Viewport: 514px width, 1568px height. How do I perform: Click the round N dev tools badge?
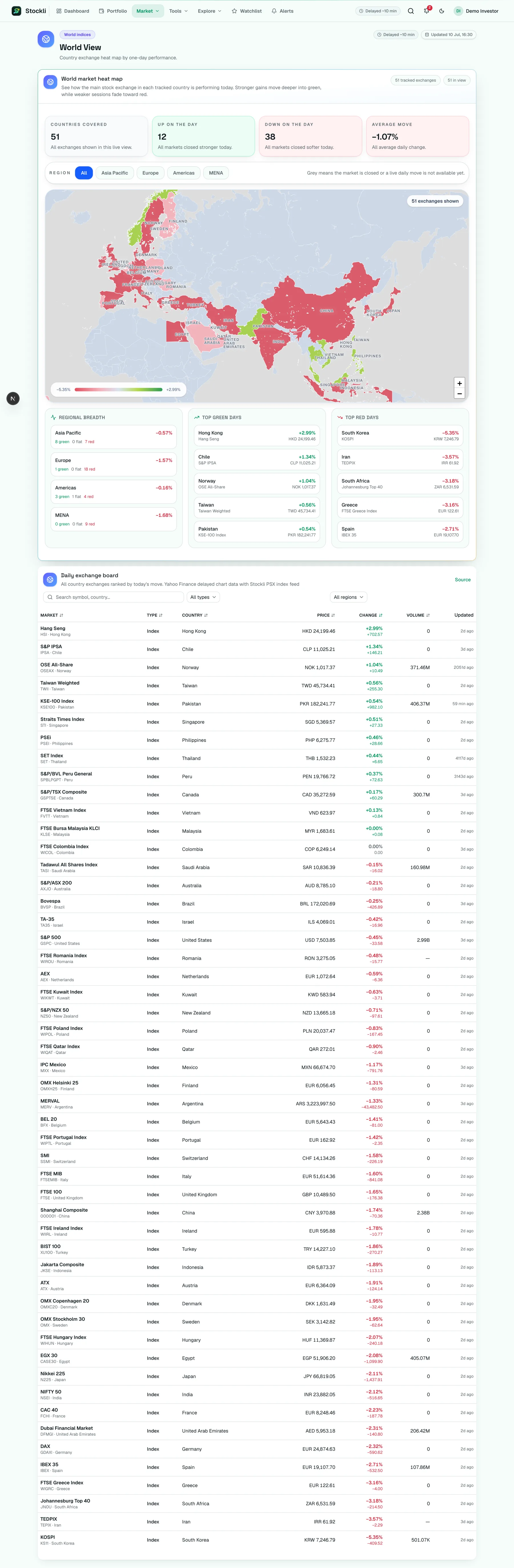click(13, 398)
